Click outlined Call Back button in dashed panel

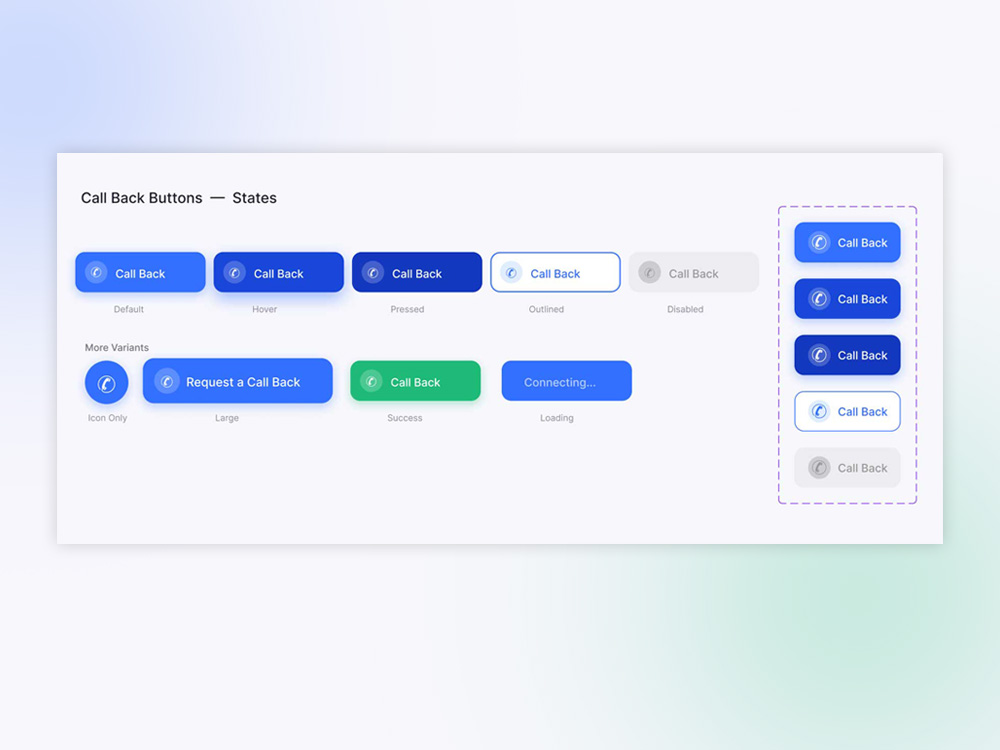(x=847, y=411)
